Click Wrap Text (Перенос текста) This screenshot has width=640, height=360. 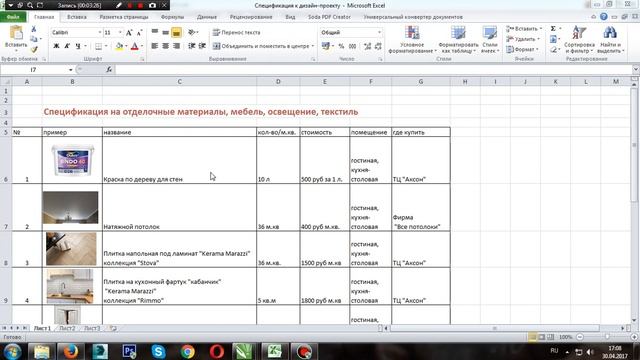[237, 32]
